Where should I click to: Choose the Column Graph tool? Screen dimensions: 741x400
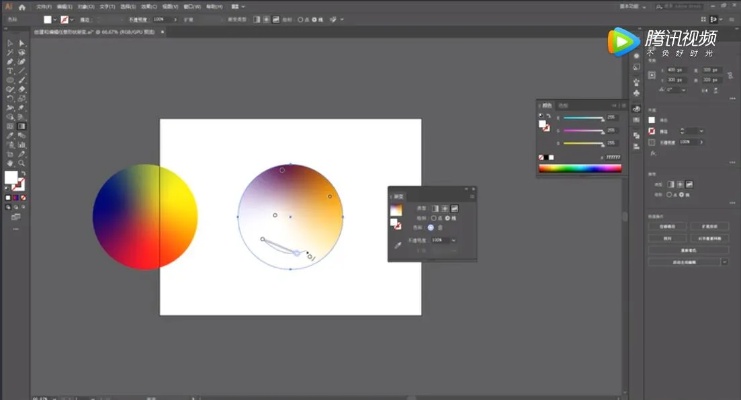22,145
